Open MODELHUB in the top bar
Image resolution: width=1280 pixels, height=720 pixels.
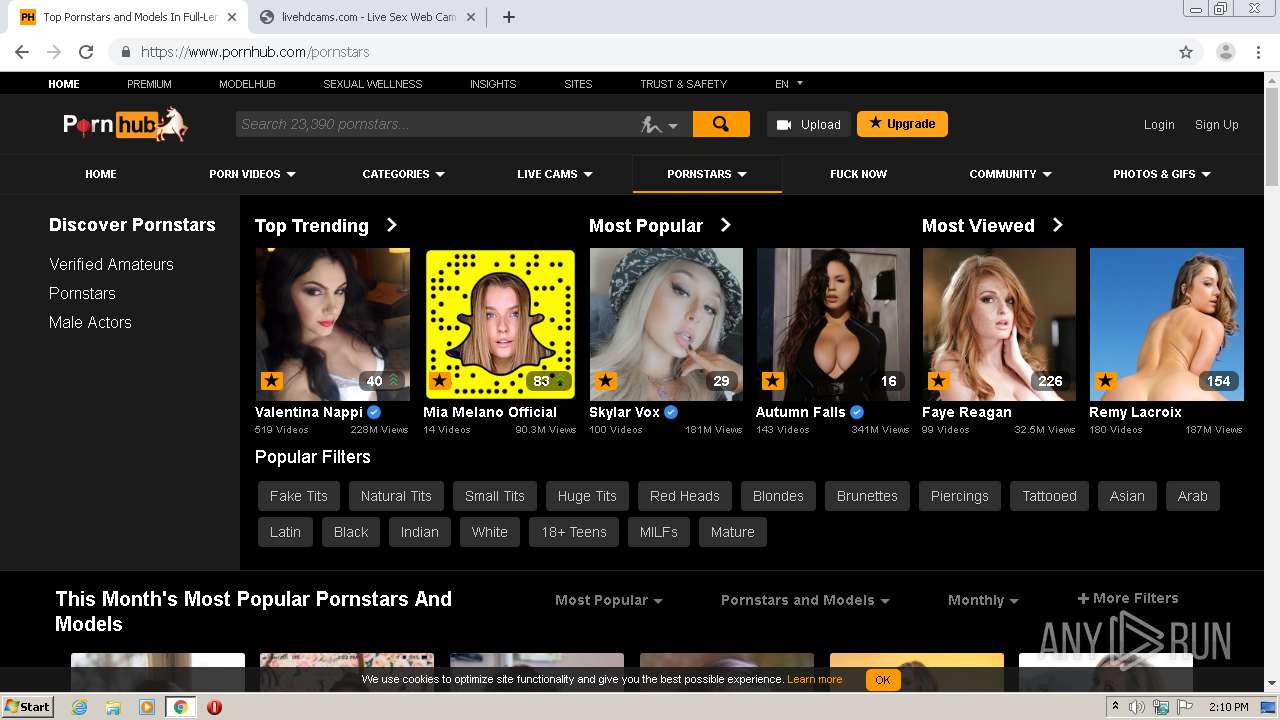(x=247, y=84)
